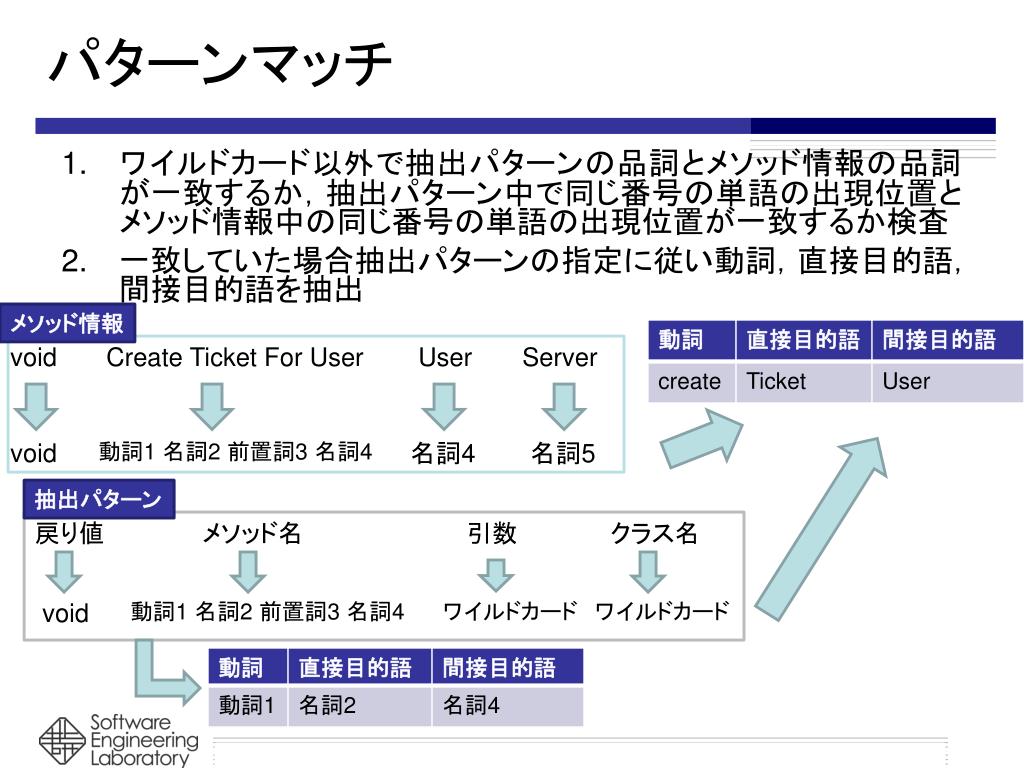Click 間接目的語 header above User cell

pyautogui.click(x=948, y=340)
